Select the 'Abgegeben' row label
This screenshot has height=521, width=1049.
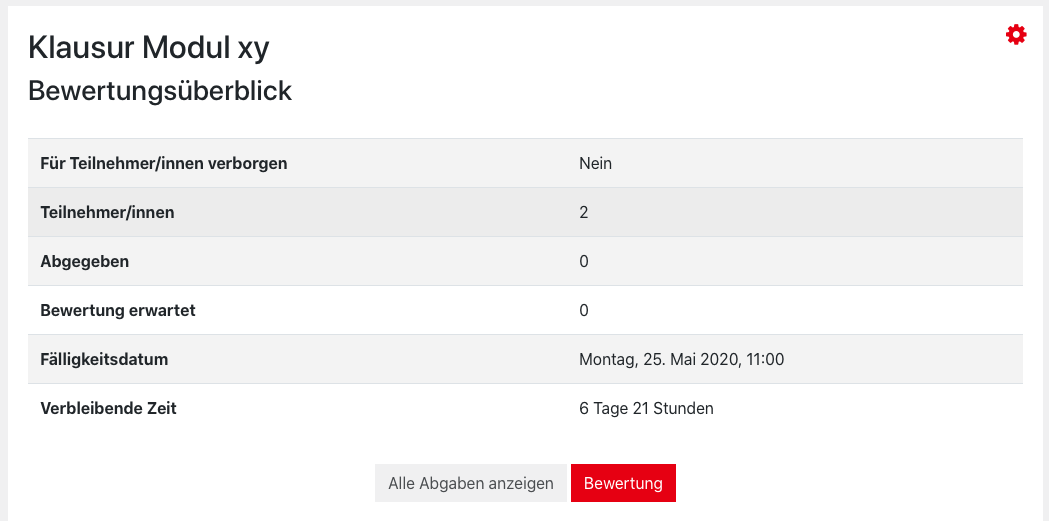click(84, 261)
